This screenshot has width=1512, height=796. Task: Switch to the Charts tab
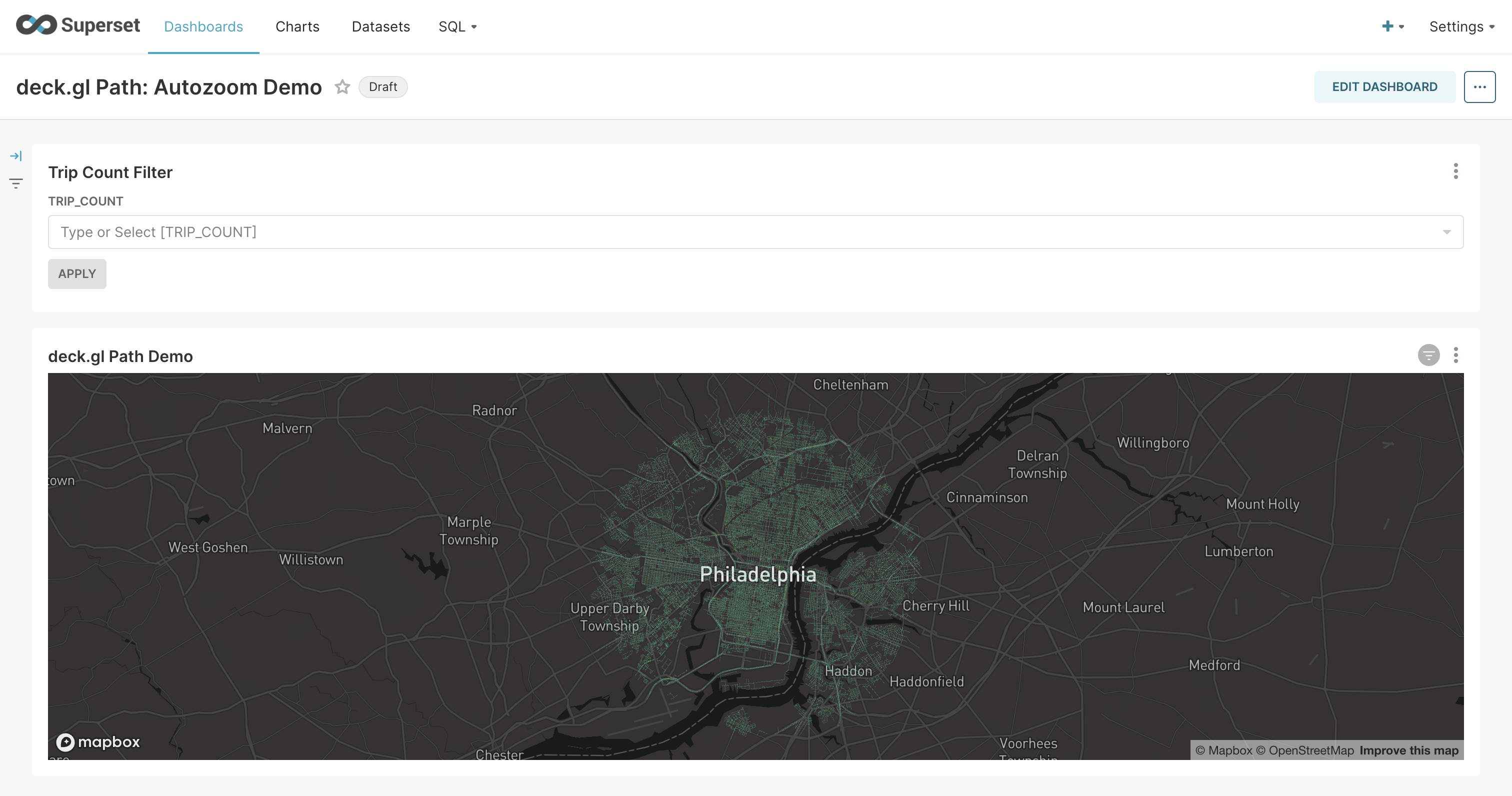tap(297, 26)
